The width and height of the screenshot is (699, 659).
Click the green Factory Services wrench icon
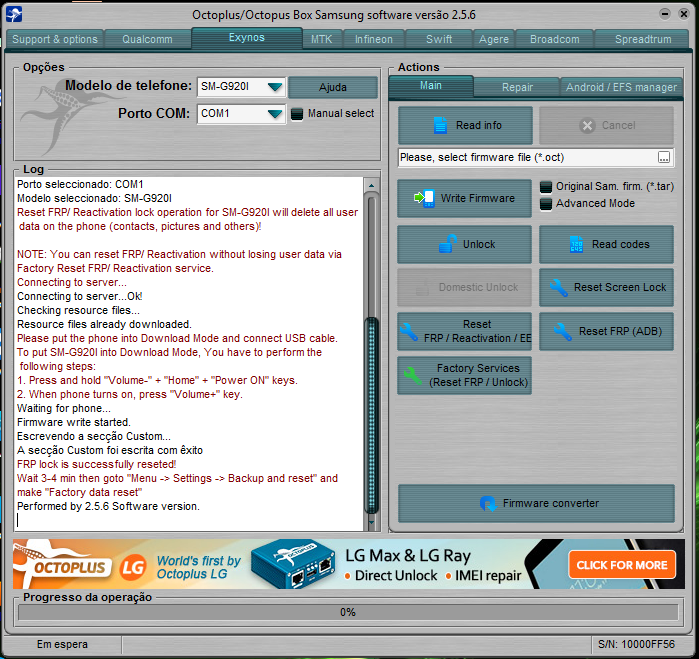tap(412, 375)
